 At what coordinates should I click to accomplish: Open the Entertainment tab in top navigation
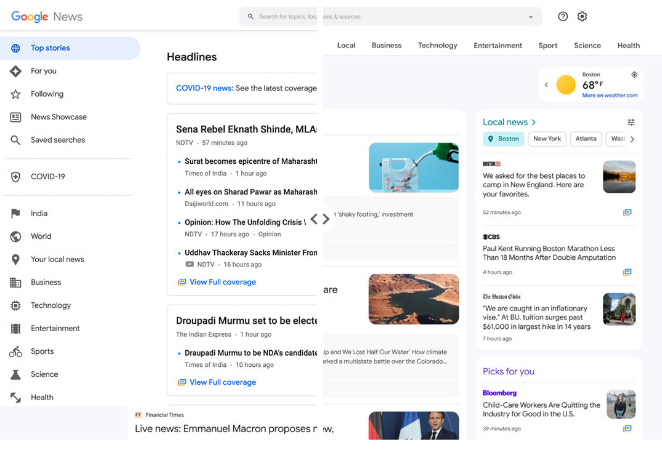[x=497, y=46]
